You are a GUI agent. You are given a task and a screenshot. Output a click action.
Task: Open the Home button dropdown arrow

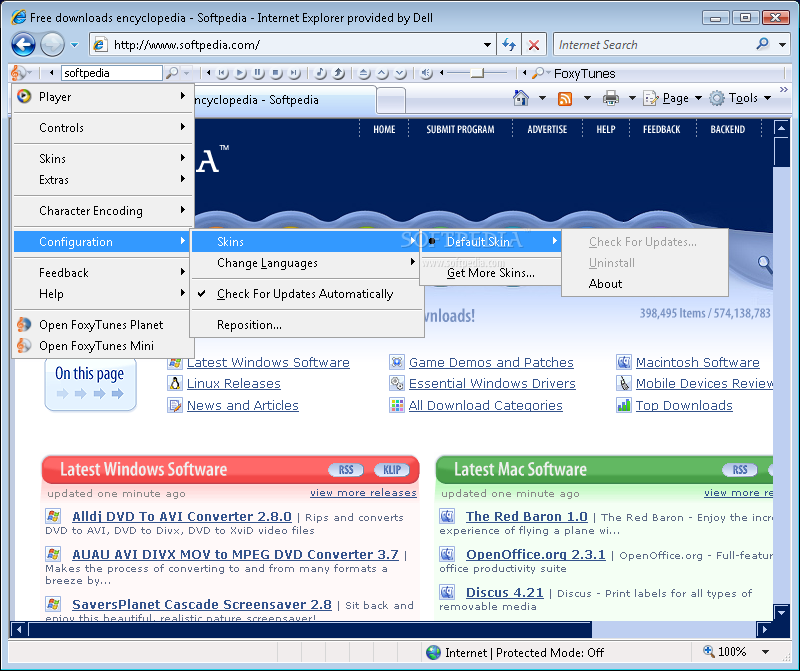[542, 98]
